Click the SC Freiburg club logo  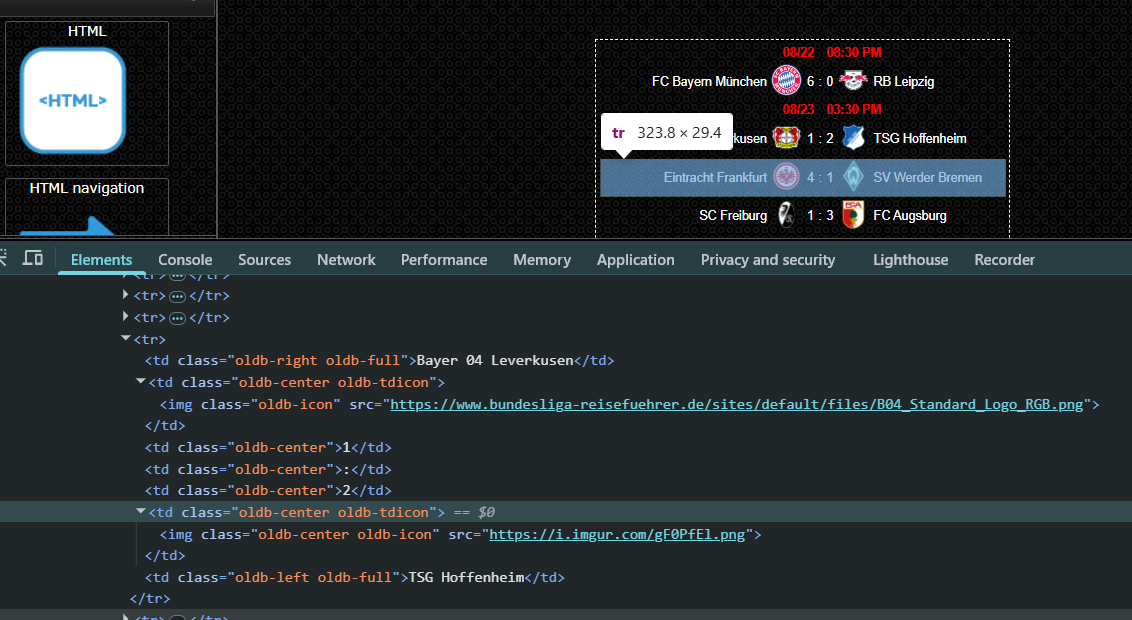(x=785, y=215)
